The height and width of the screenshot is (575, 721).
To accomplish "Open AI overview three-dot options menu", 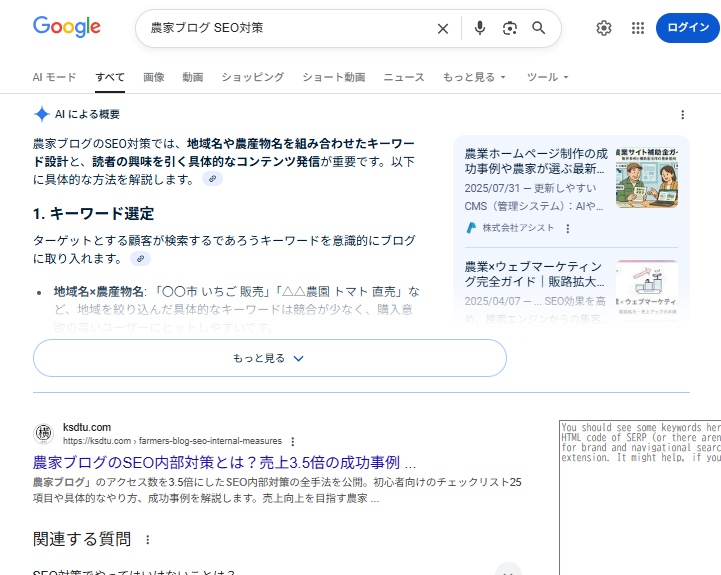I will click(683, 115).
